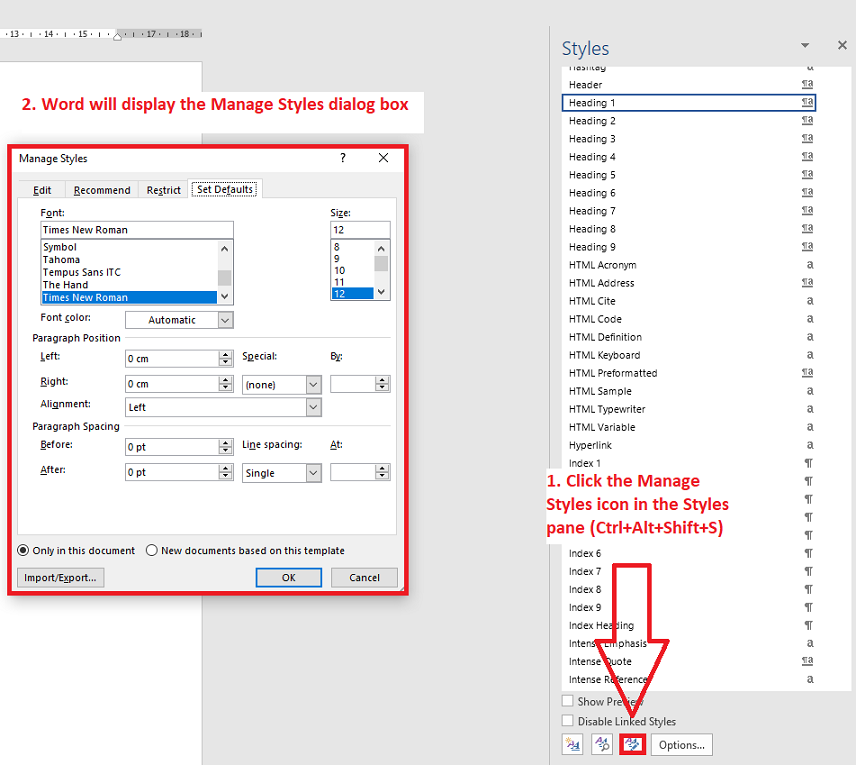Select the Set Defaults tab
This screenshot has height=765, width=856.
point(225,189)
